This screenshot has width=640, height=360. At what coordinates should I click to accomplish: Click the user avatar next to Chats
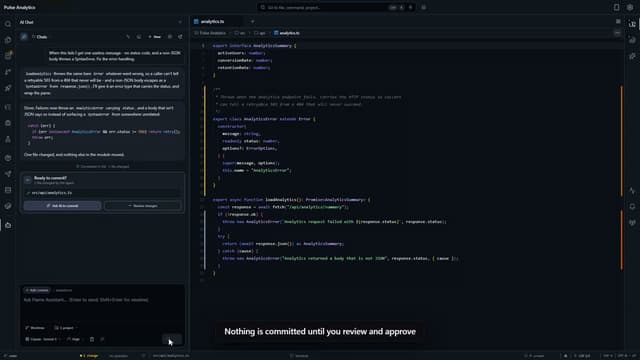point(24,37)
